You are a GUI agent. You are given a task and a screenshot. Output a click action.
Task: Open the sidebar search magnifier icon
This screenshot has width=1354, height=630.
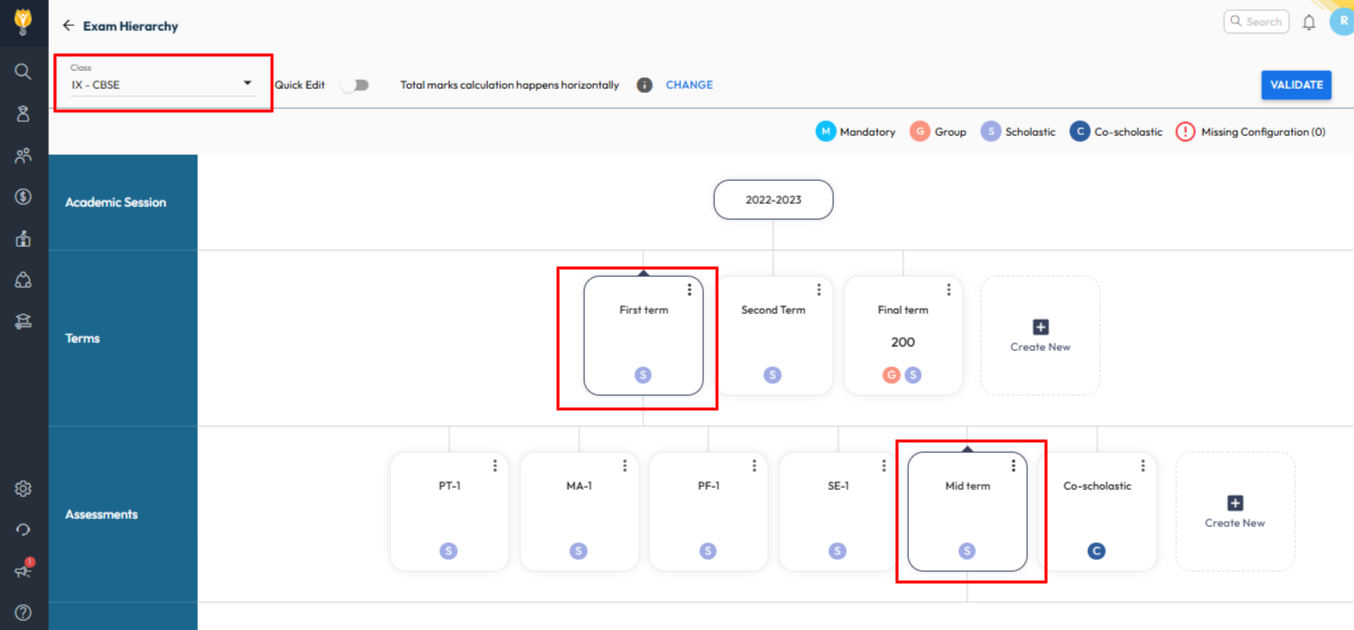point(23,72)
